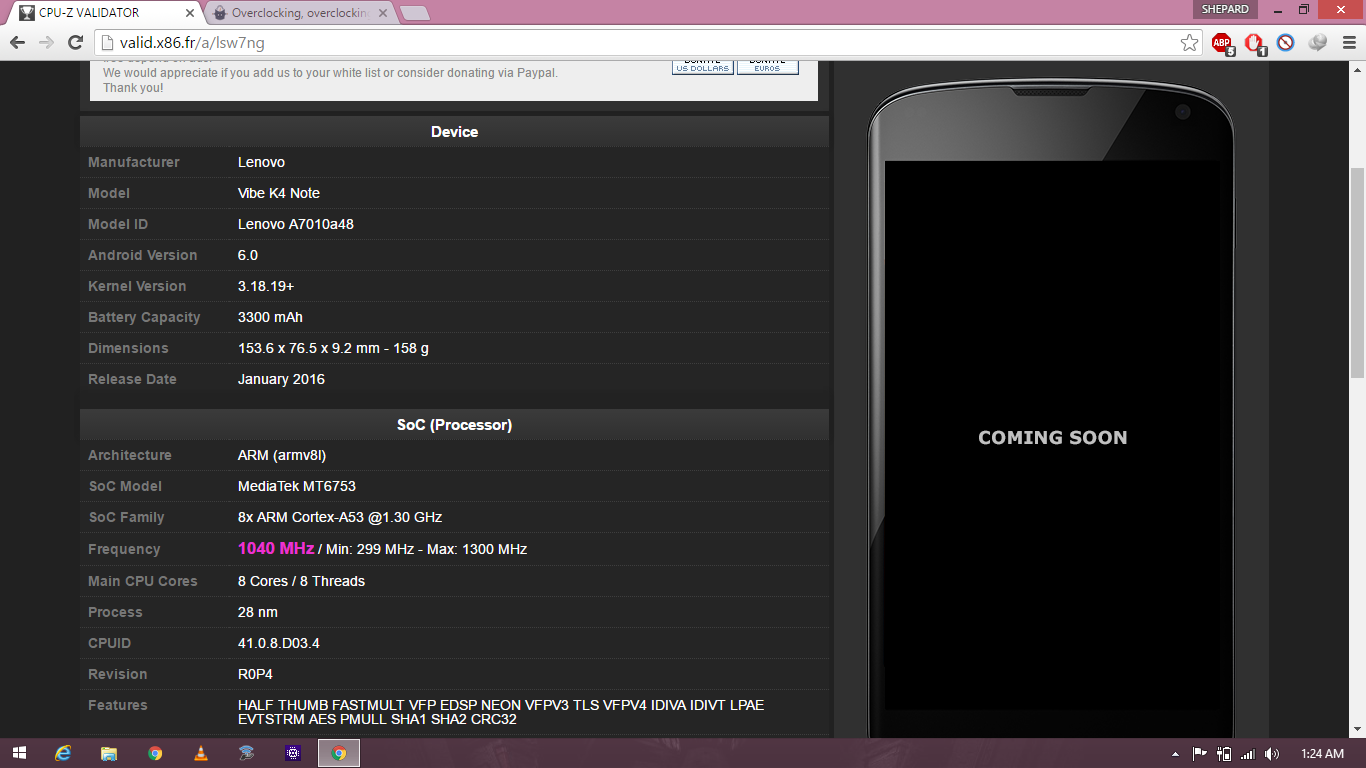Bookmark this page with the star
This screenshot has width=1366, height=768.
(1189, 43)
